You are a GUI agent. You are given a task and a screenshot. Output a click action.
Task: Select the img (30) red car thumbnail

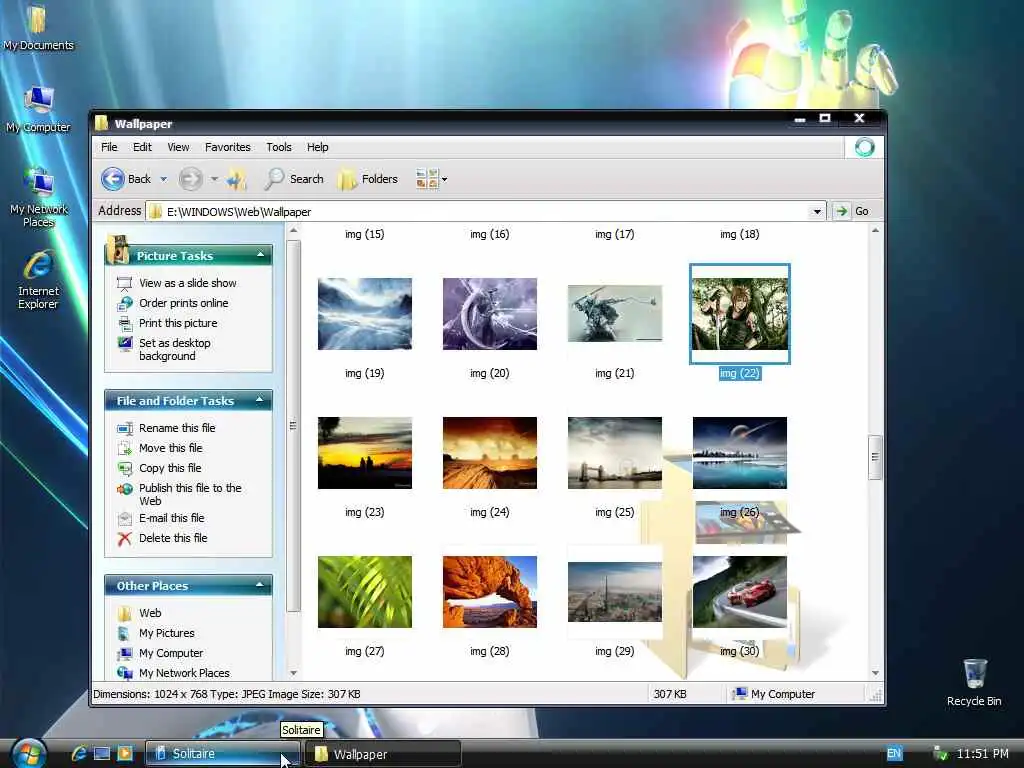[x=740, y=592]
